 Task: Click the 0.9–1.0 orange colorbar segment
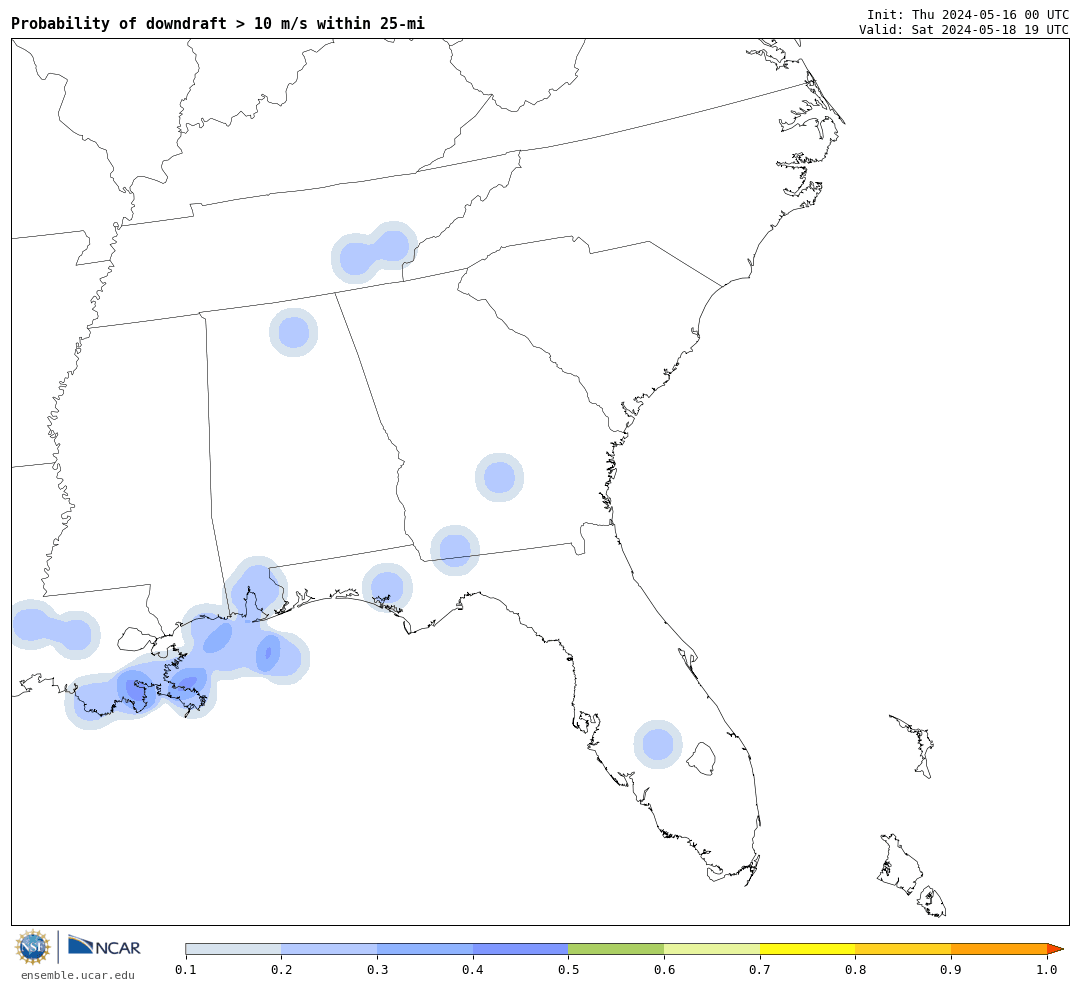999,949
